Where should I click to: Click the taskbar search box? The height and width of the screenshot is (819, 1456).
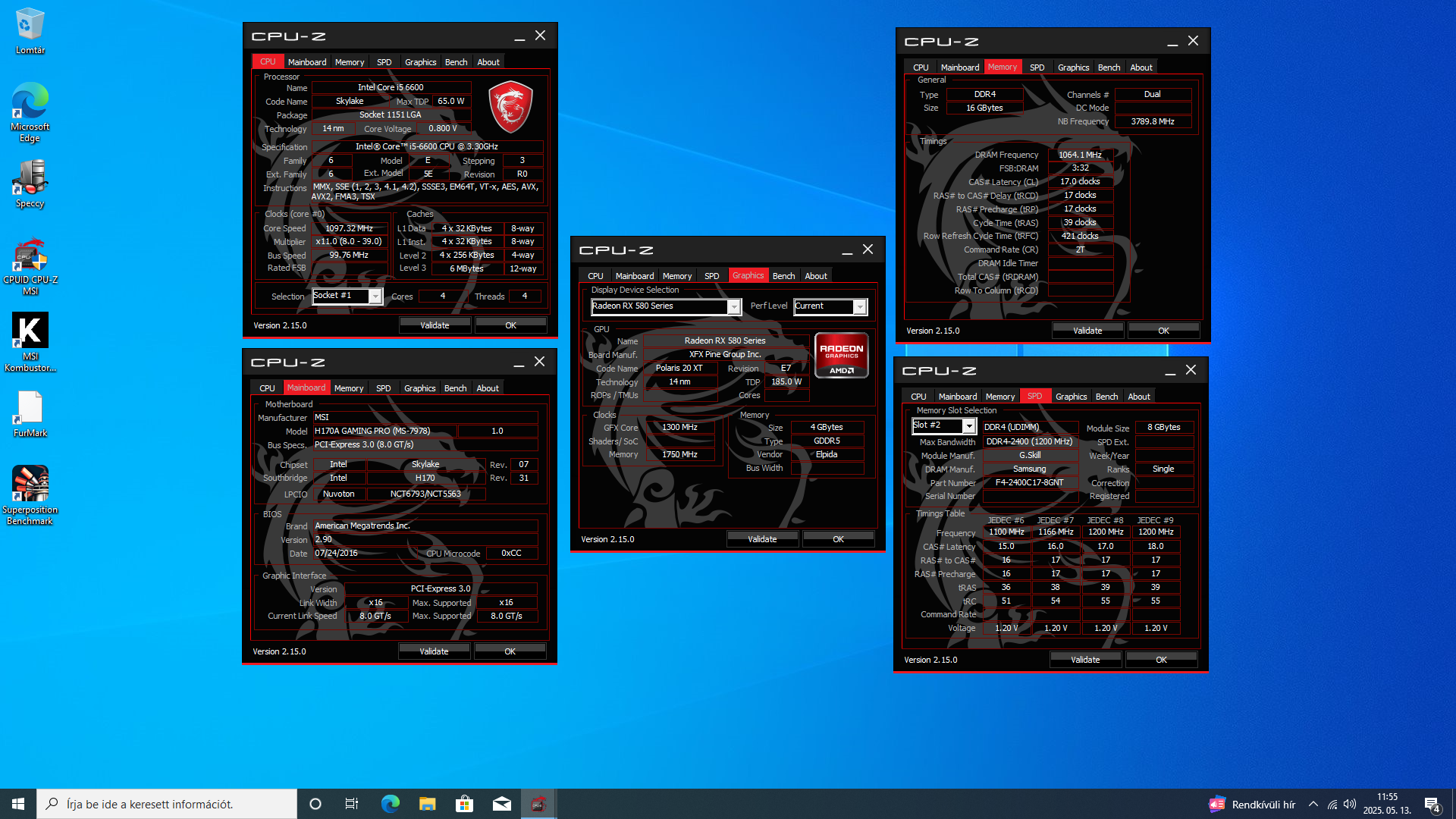[167, 804]
